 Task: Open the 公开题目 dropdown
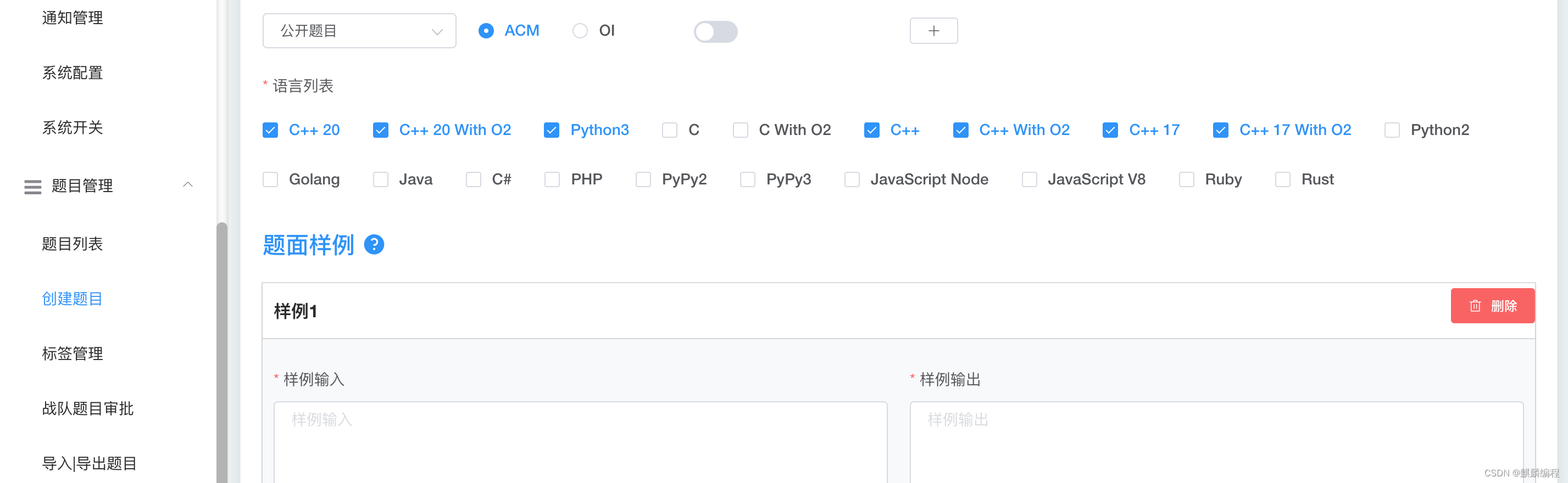[359, 30]
